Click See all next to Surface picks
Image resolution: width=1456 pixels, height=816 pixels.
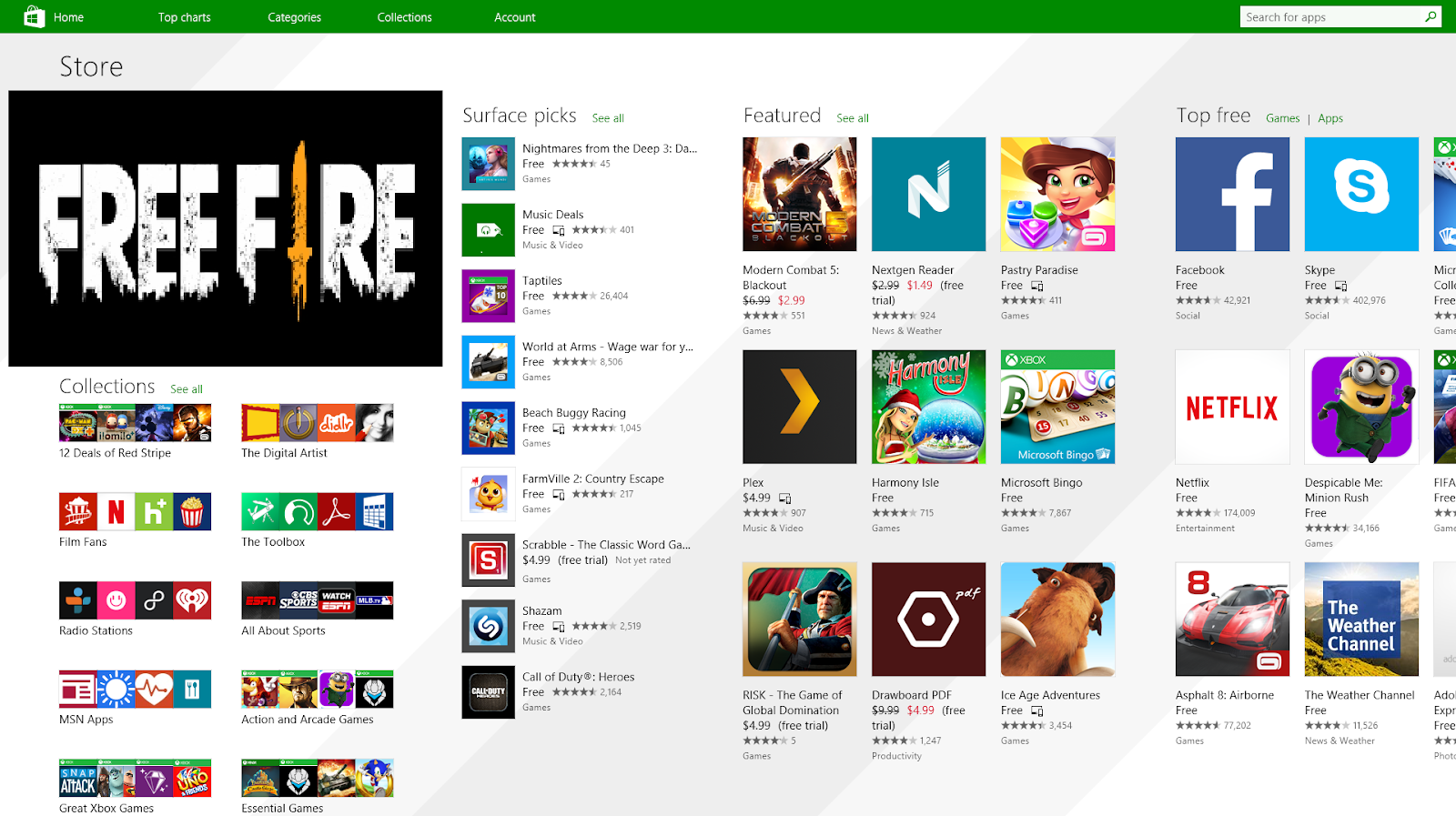(608, 118)
